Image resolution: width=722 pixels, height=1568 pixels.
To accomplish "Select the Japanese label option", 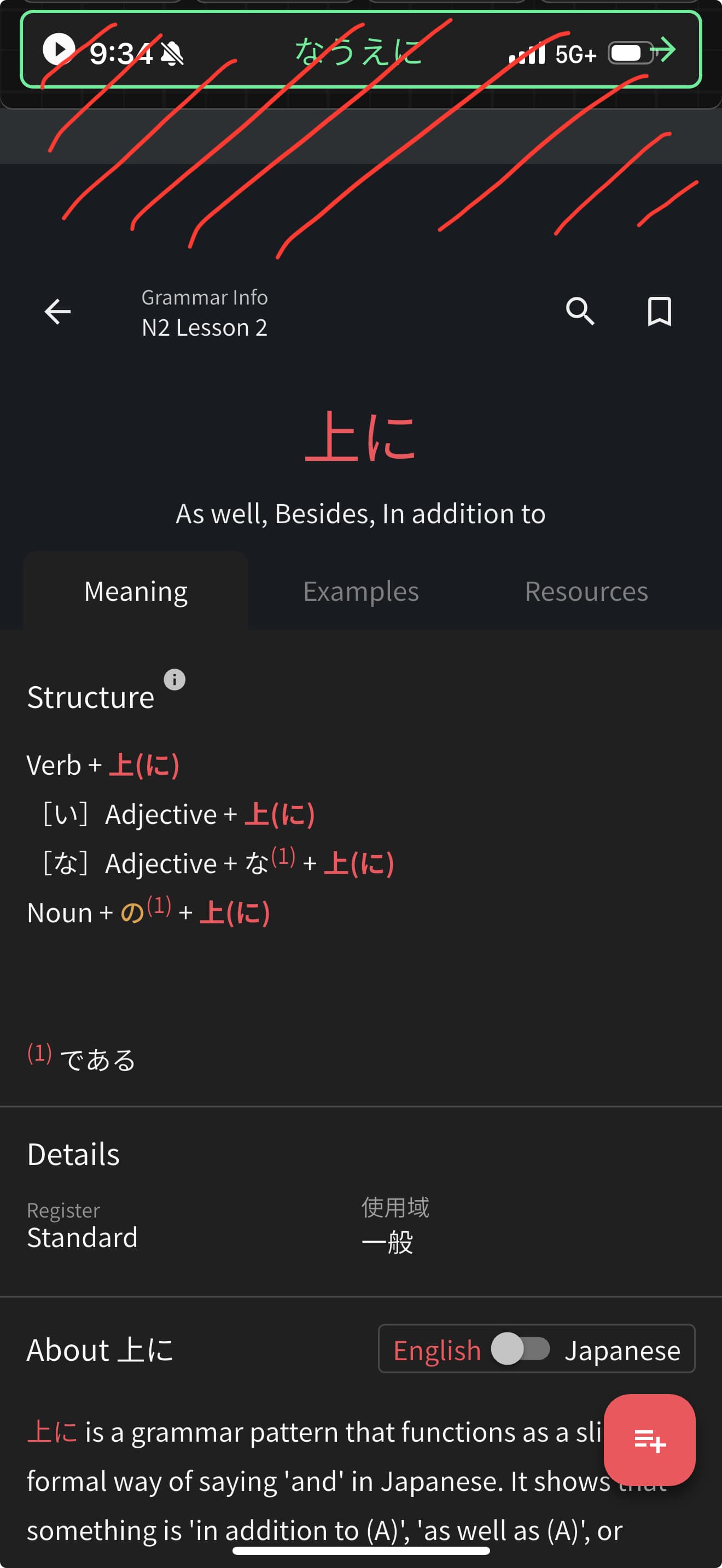I will (x=621, y=1350).
